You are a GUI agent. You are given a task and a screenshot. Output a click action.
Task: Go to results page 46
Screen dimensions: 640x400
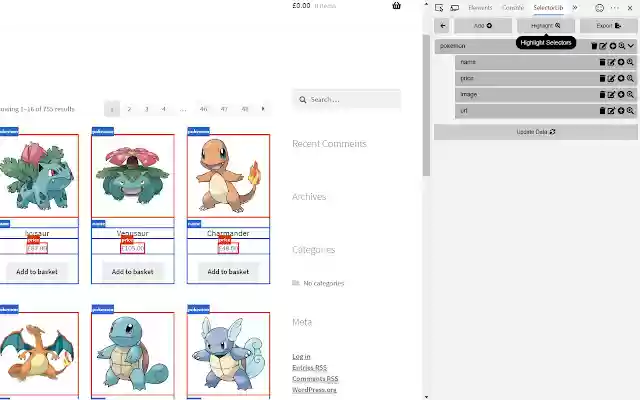tap(203, 109)
